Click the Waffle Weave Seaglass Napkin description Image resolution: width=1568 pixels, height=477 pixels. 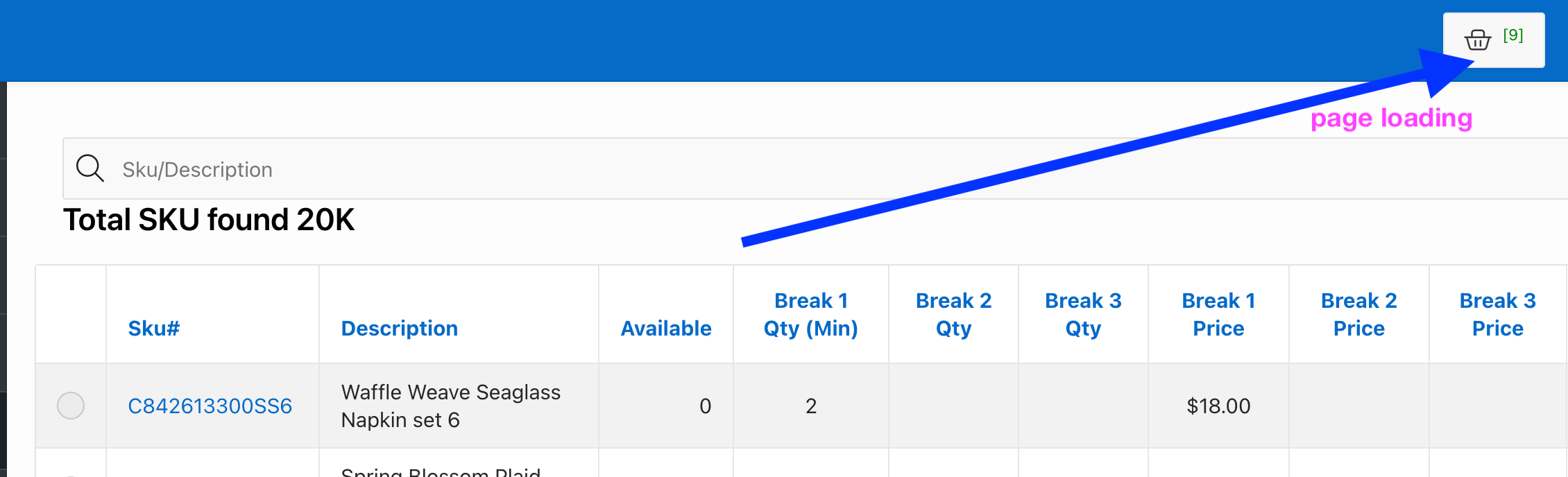tap(451, 406)
